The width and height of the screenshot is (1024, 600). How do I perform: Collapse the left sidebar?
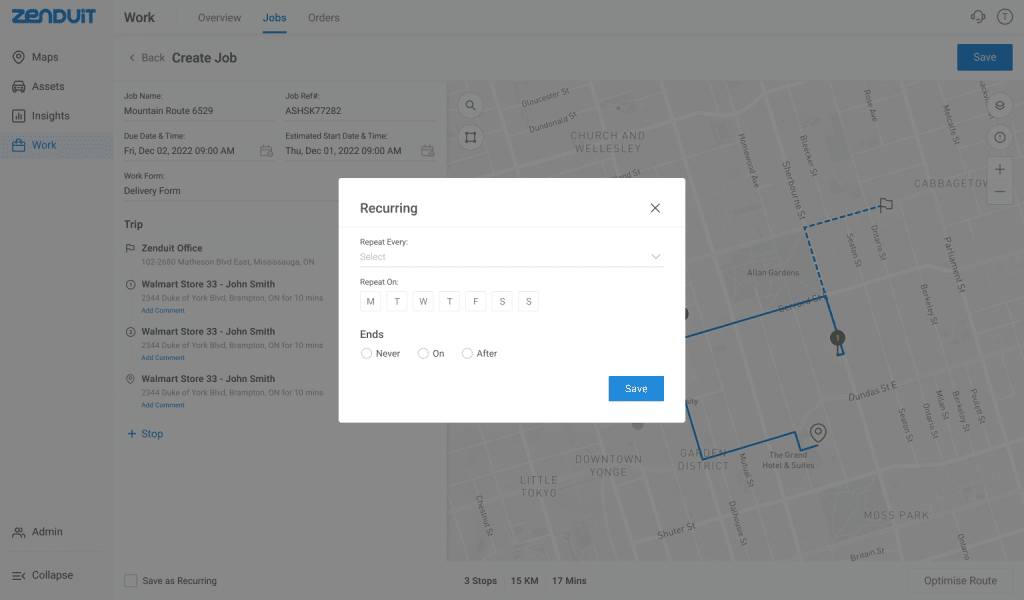tap(42, 575)
